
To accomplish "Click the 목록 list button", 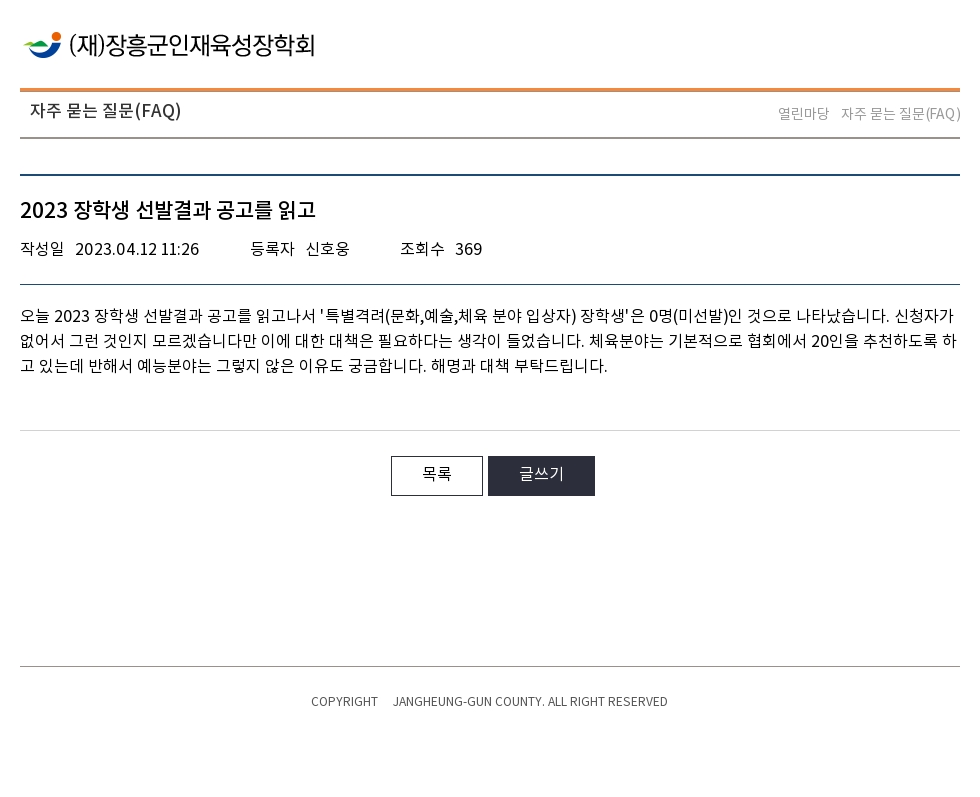I will [x=437, y=476].
